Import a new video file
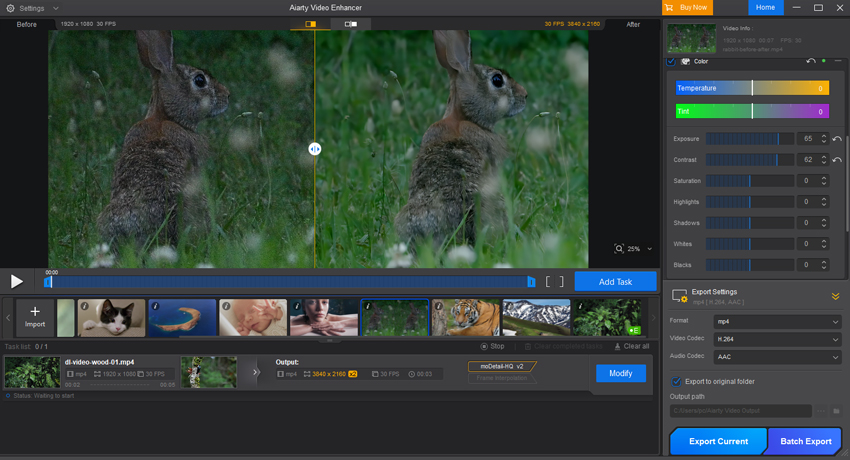This screenshot has width=850, height=460. click(x=35, y=318)
